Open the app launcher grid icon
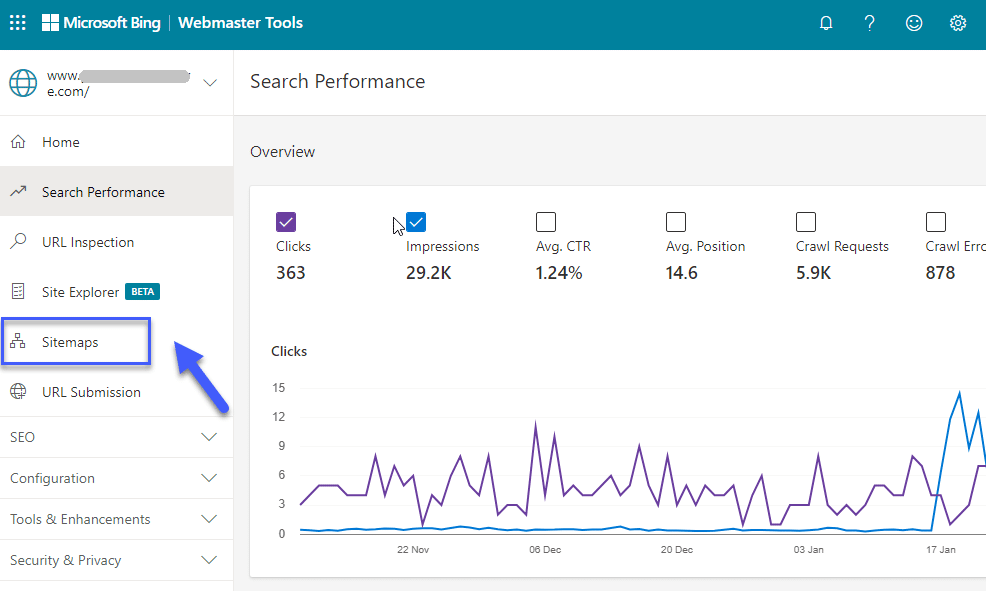 18,23
